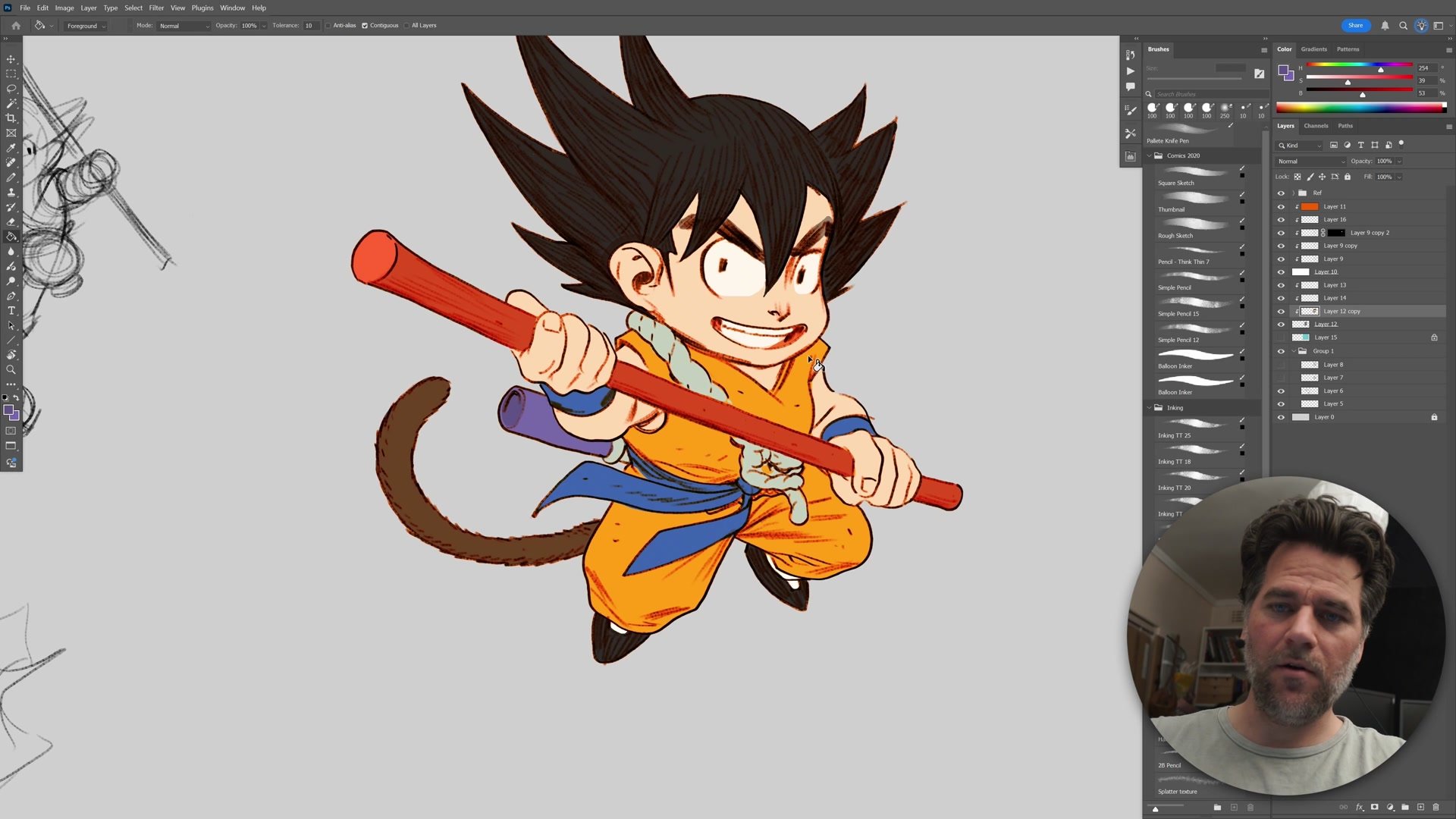Select the Zoom tool

[x=11, y=370]
